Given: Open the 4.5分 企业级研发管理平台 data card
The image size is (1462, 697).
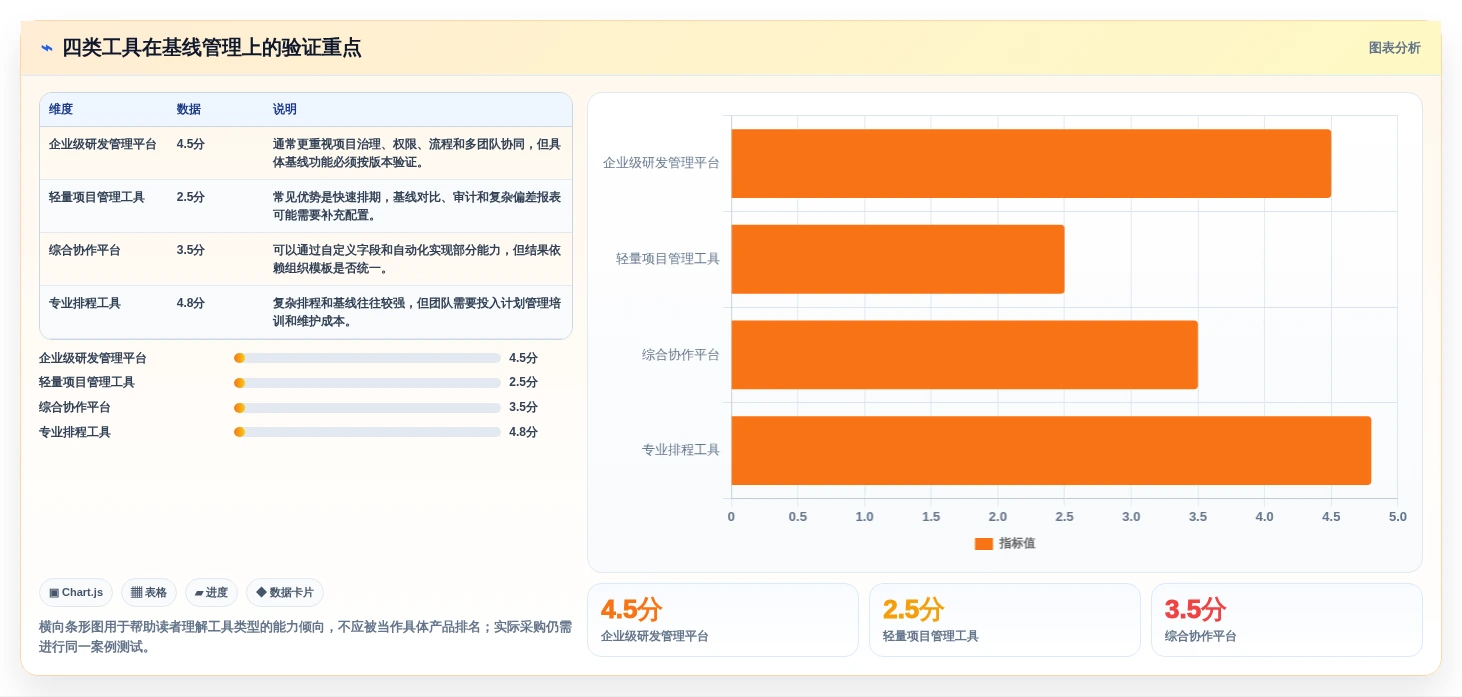Looking at the screenshot, I should [x=723, y=620].
